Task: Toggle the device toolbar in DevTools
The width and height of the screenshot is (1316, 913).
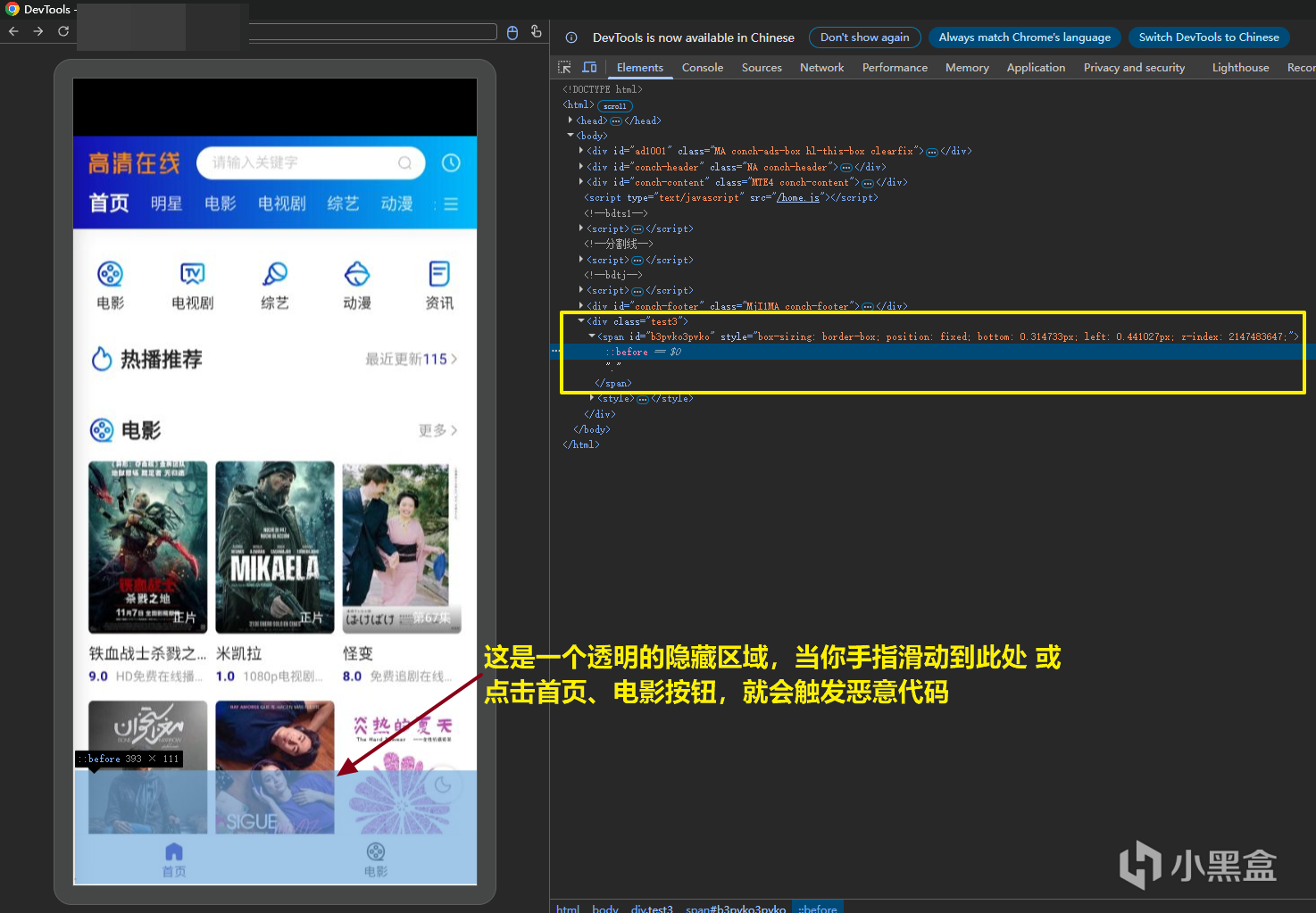Action: 589,67
